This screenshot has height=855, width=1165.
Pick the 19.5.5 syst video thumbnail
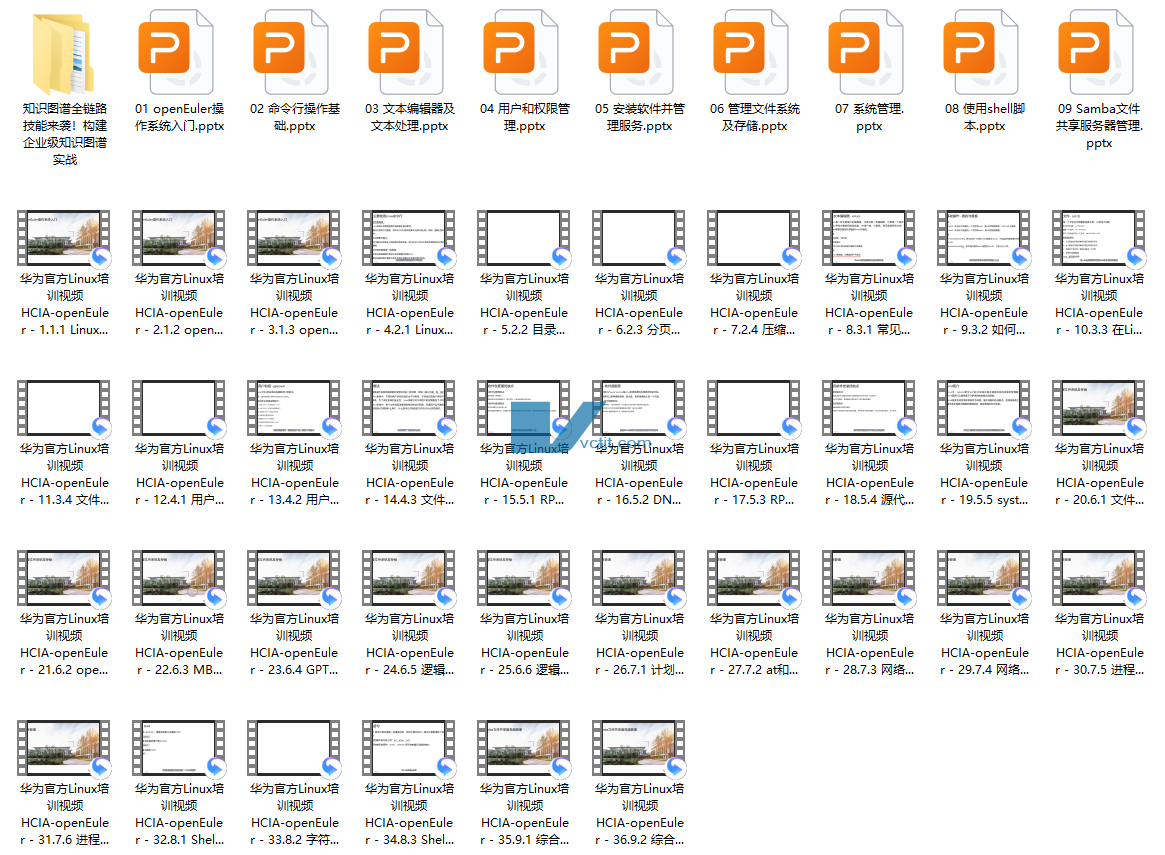(x=984, y=408)
